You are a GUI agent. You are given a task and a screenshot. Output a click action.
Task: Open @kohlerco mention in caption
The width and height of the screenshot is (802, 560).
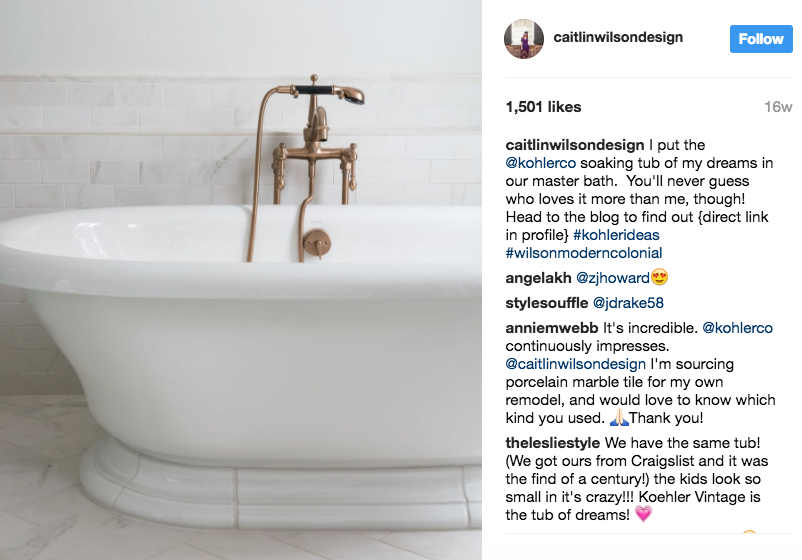541,163
